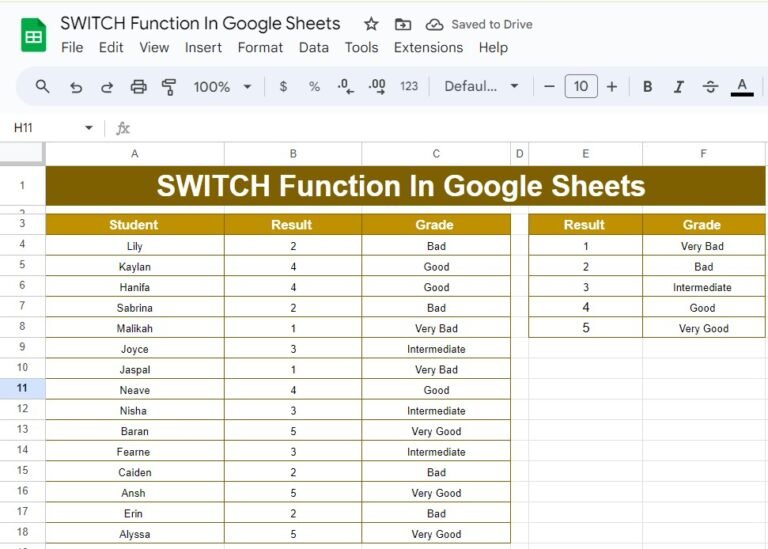Select cell containing Malikah
This screenshot has height=549, width=768.
pos(135,328)
